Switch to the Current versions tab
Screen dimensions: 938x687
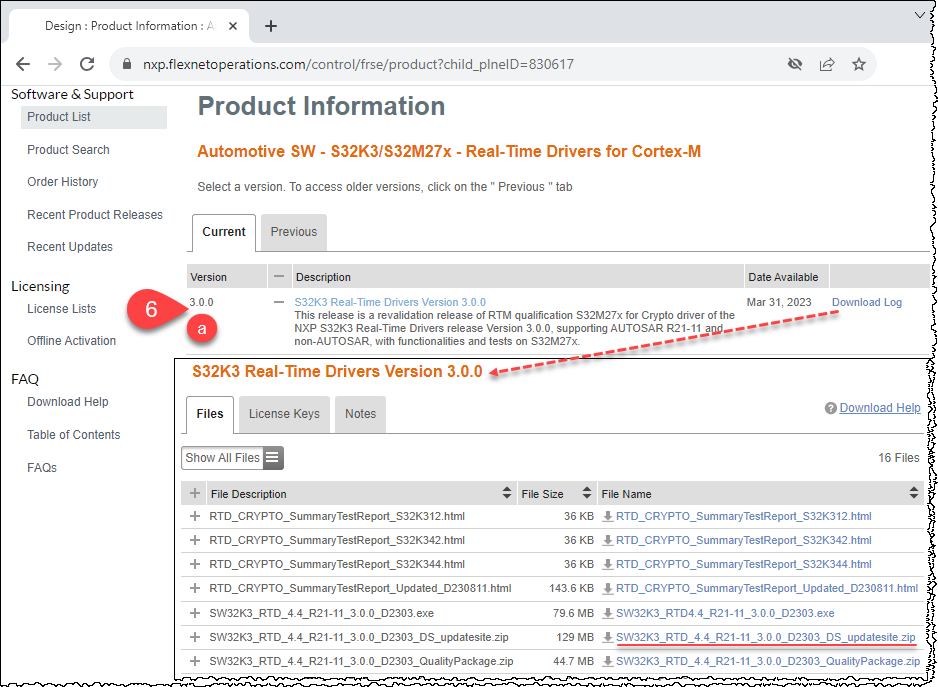pos(224,232)
